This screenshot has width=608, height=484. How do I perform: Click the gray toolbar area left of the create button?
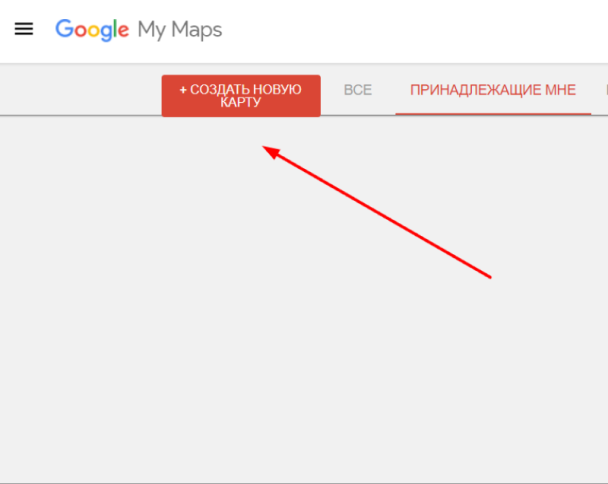(81, 90)
